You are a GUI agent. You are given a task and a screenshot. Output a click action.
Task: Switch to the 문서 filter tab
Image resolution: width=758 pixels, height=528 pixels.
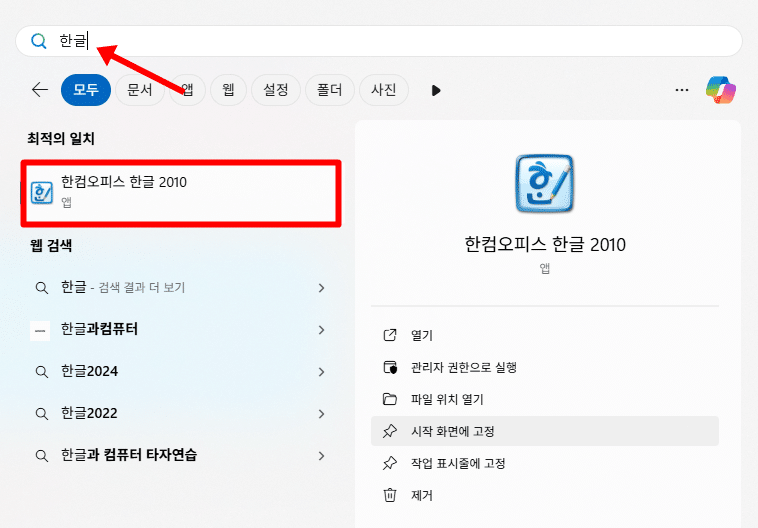tap(140, 90)
